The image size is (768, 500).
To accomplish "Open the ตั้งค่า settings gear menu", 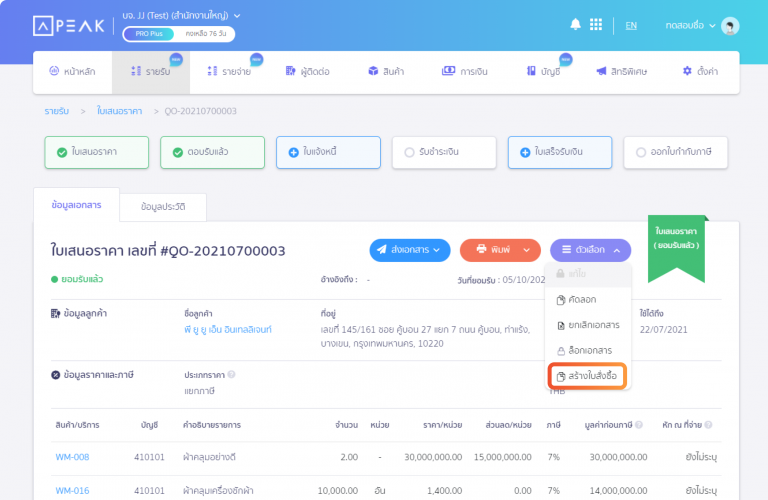I will [x=700, y=72].
